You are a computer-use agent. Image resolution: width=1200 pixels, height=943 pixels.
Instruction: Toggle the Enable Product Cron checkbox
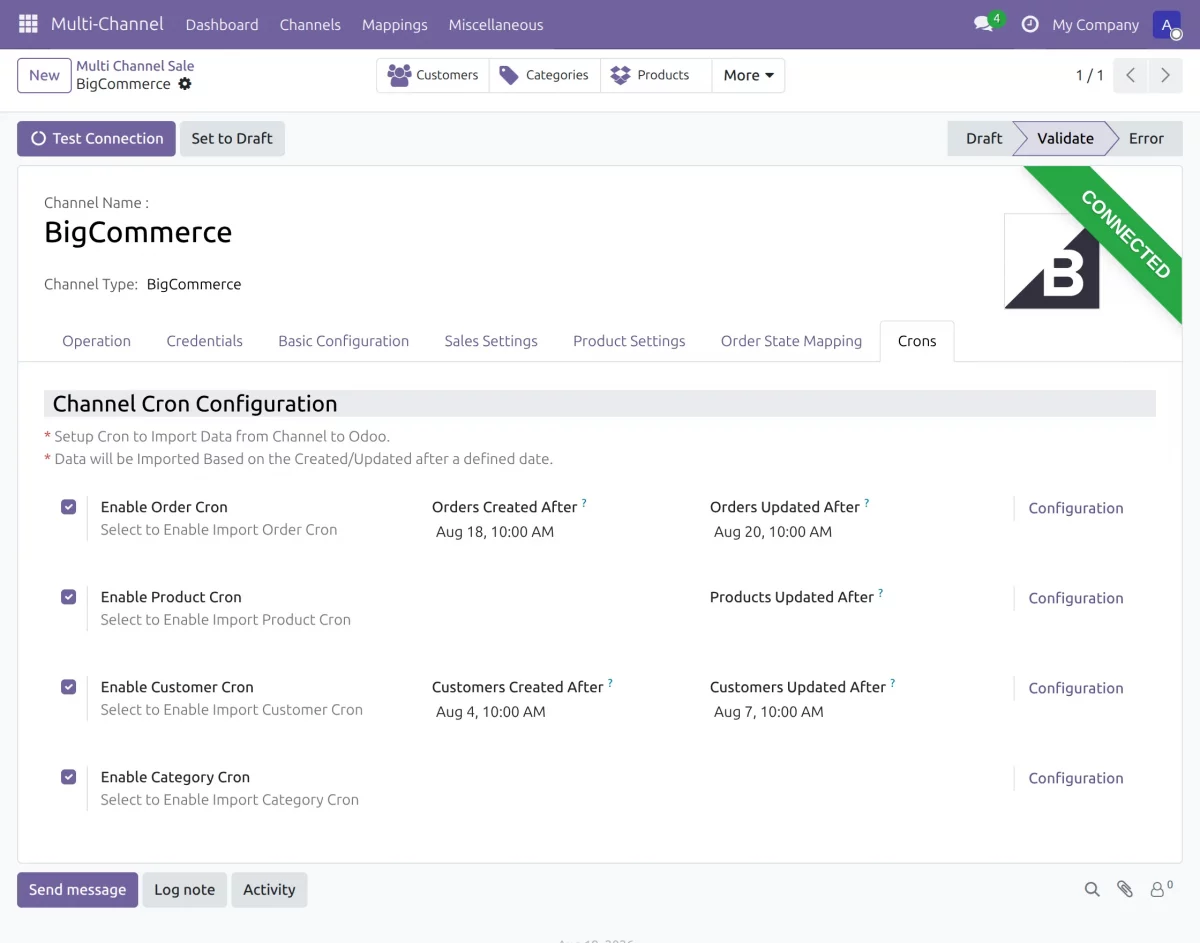[x=68, y=597]
